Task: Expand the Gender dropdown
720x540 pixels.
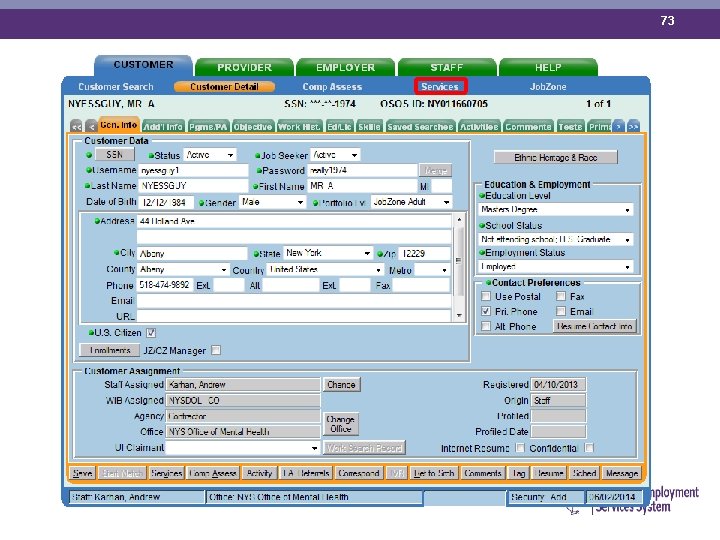Action: pos(272,202)
